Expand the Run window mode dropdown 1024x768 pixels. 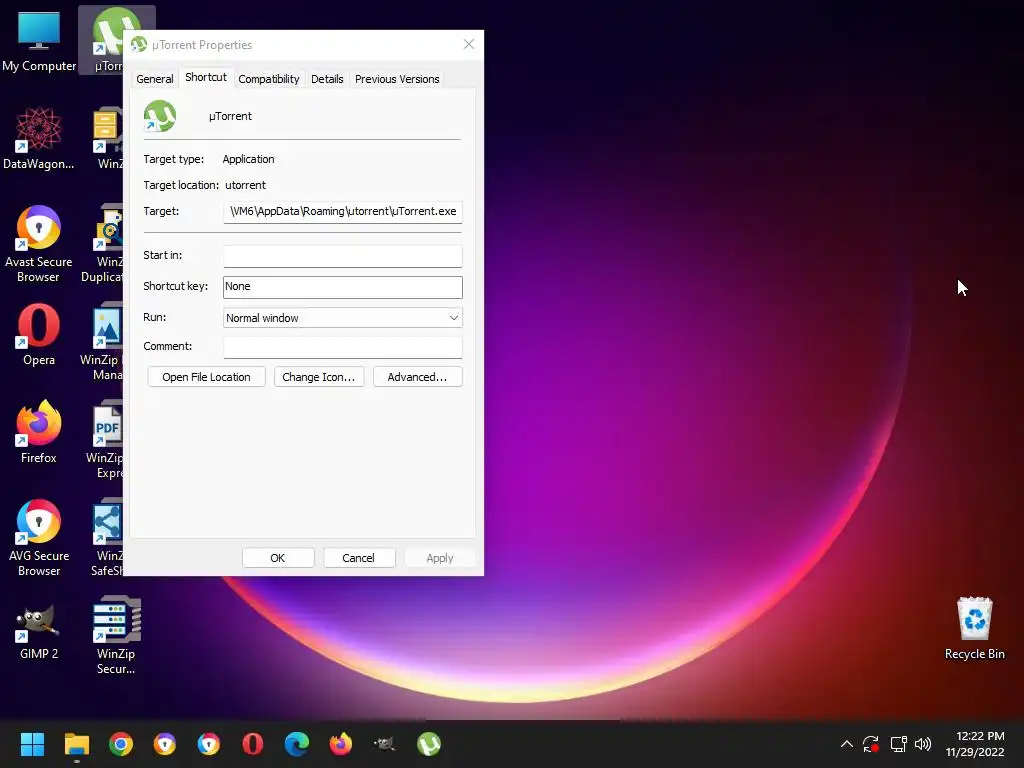(342, 318)
